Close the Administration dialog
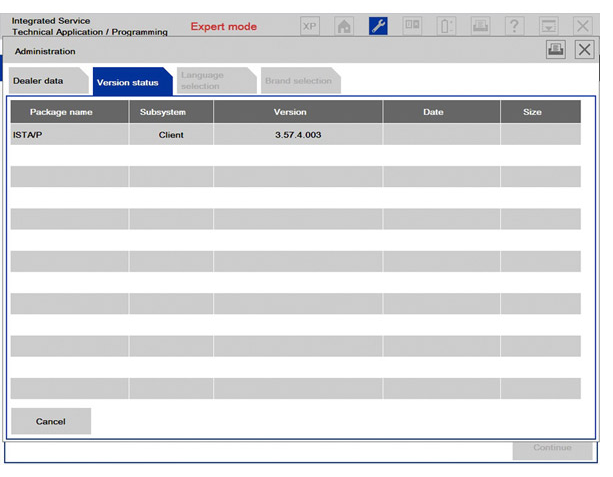Screen dimensions: 613x477 [584, 50]
